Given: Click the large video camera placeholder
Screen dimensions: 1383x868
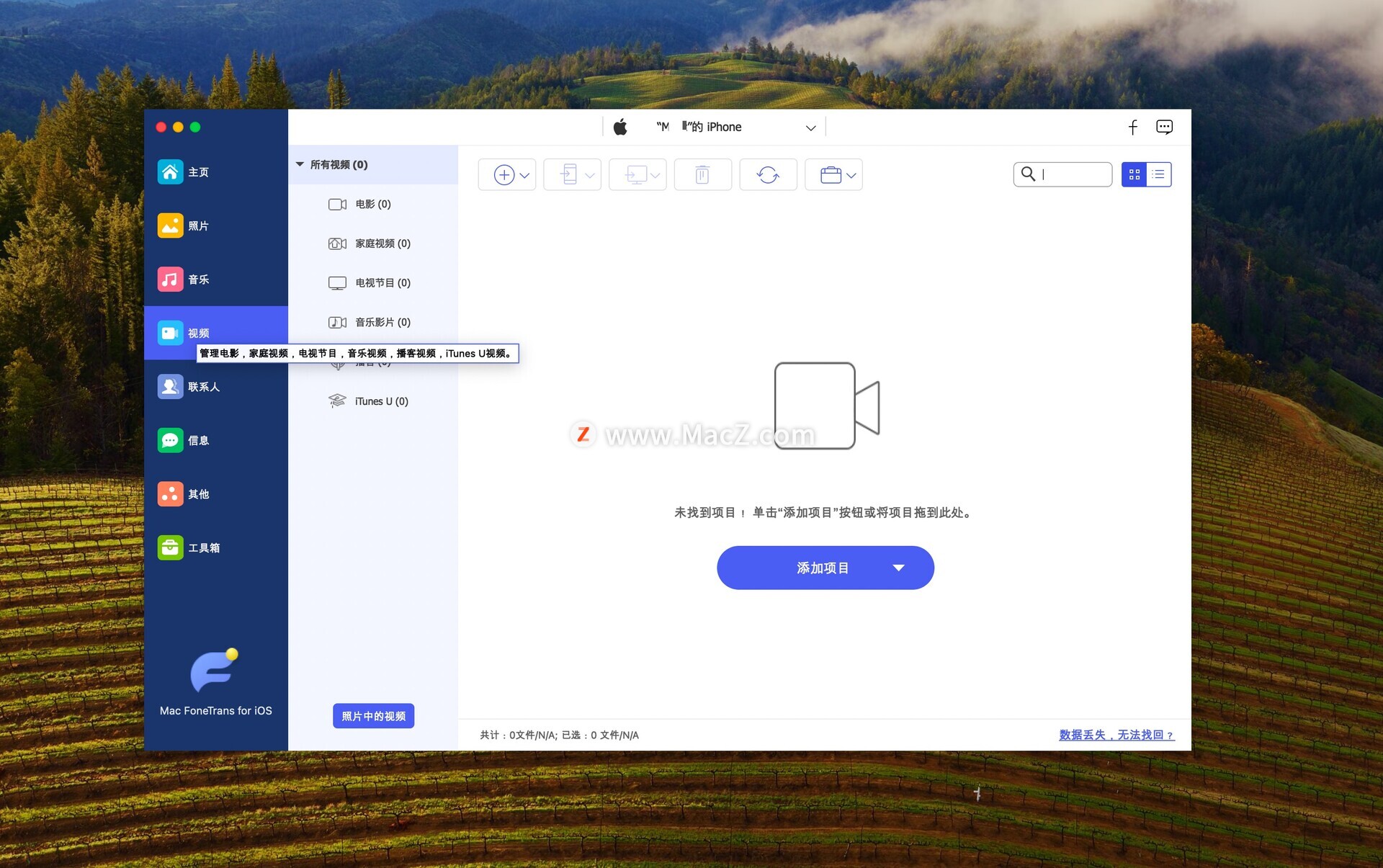Looking at the screenshot, I should coord(827,406).
